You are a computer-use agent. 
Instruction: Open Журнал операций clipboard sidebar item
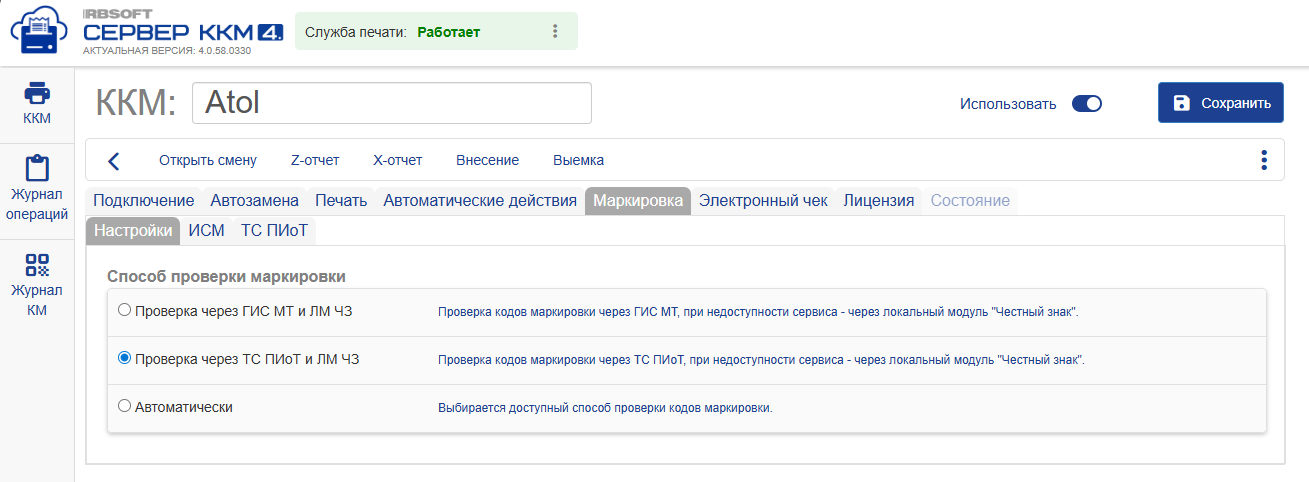[x=37, y=190]
